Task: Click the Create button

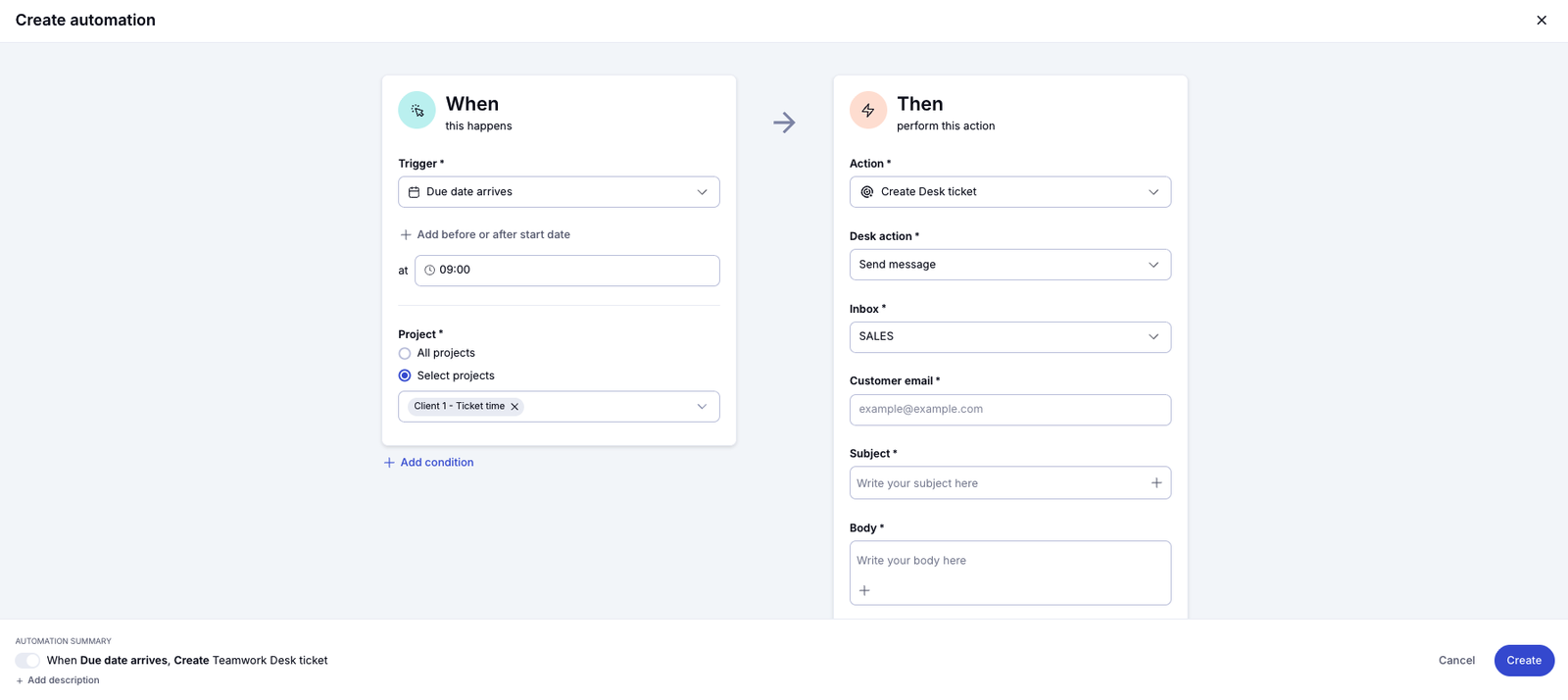Action: tap(1524, 661)
